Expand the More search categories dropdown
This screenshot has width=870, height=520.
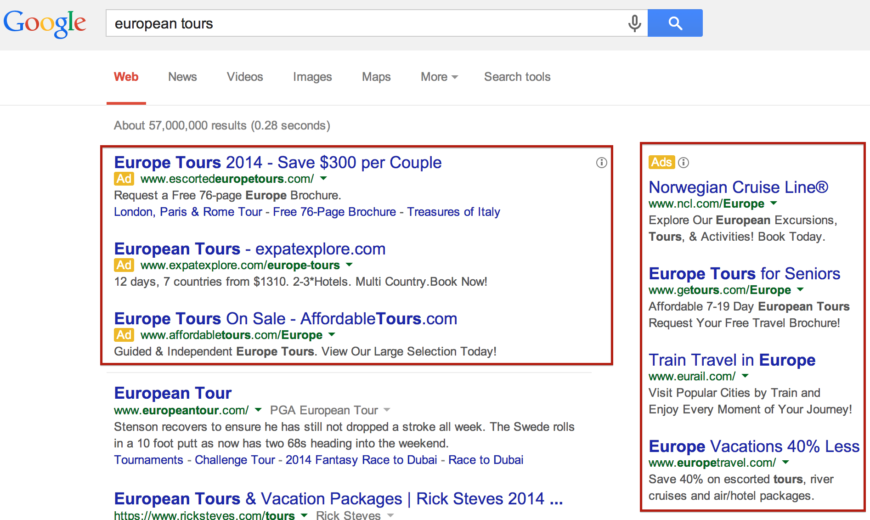(x=439, y=77)
